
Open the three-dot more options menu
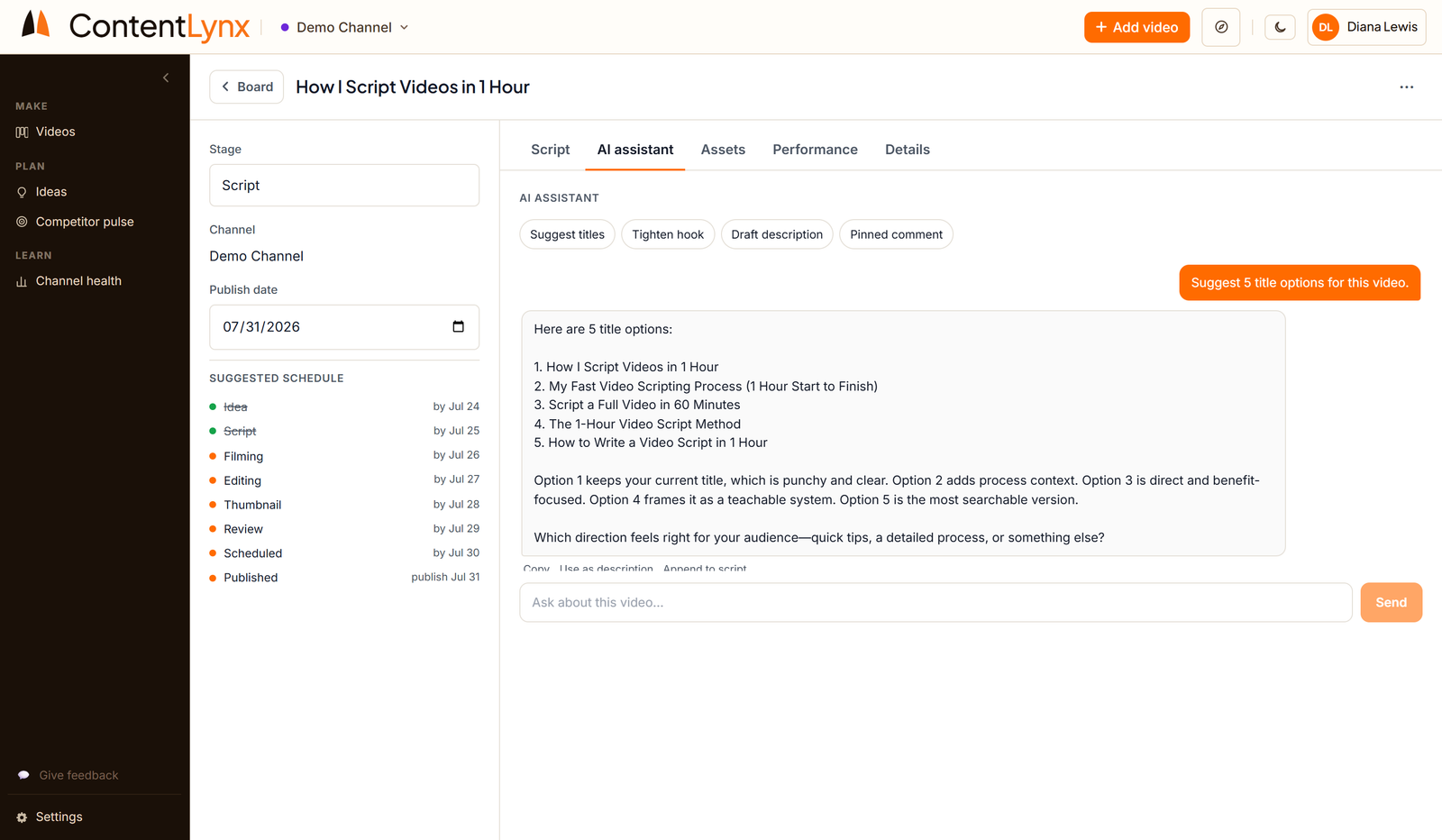[1406, 87]
